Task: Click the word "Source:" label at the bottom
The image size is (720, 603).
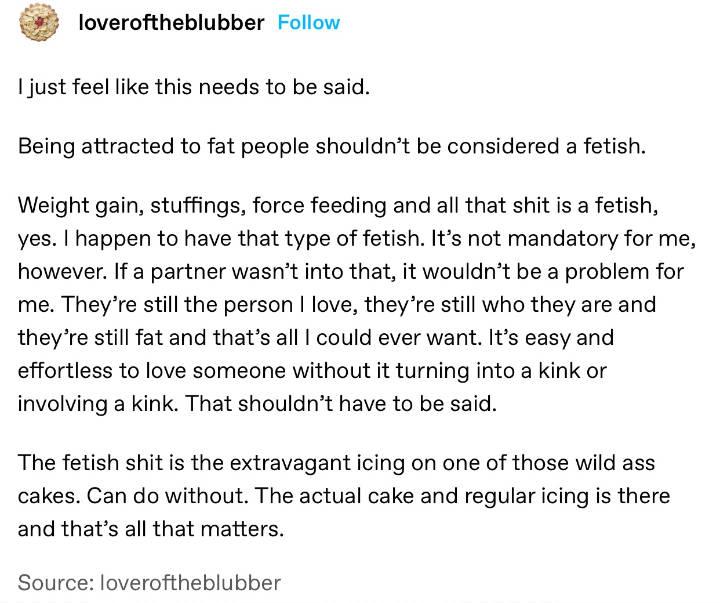Action: coord(53,582)
